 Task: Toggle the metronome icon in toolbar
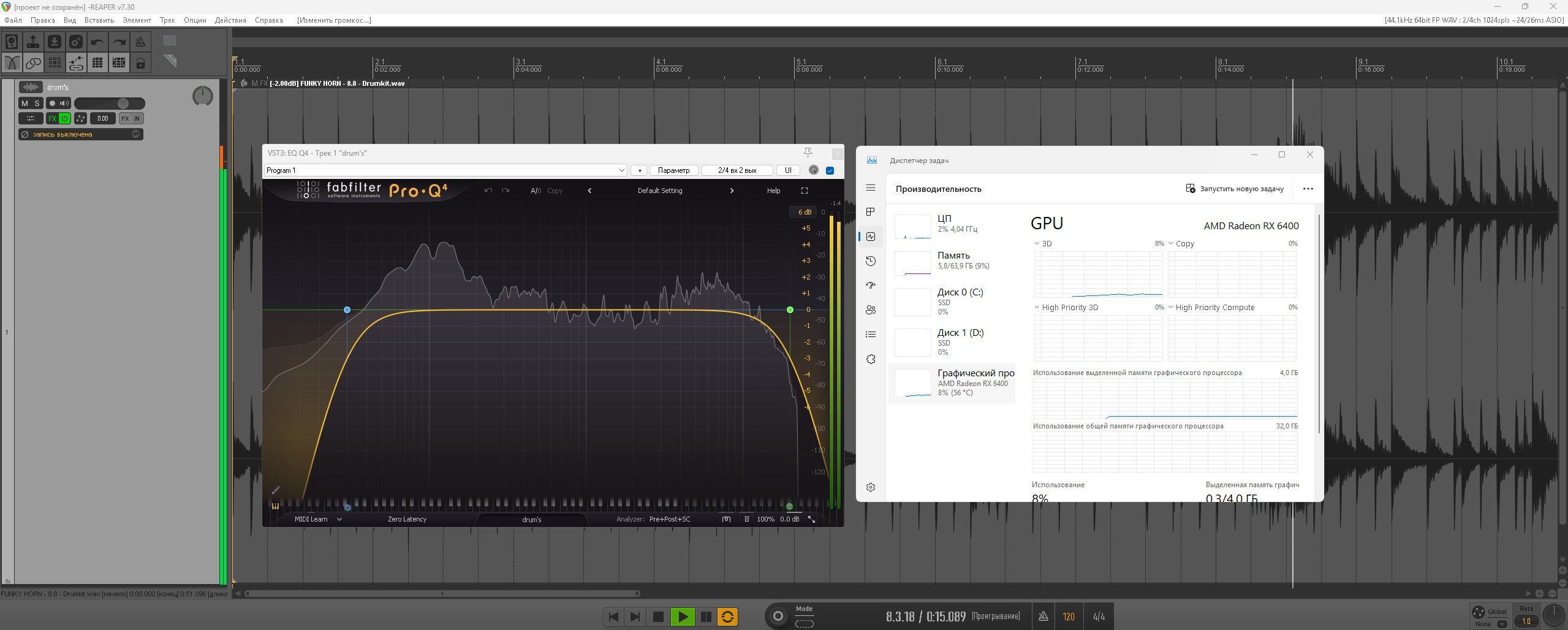140,42
